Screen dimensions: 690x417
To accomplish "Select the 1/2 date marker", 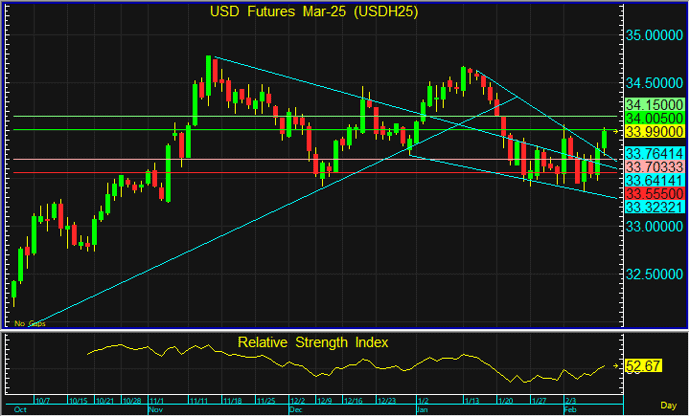I will coord(423,401).
